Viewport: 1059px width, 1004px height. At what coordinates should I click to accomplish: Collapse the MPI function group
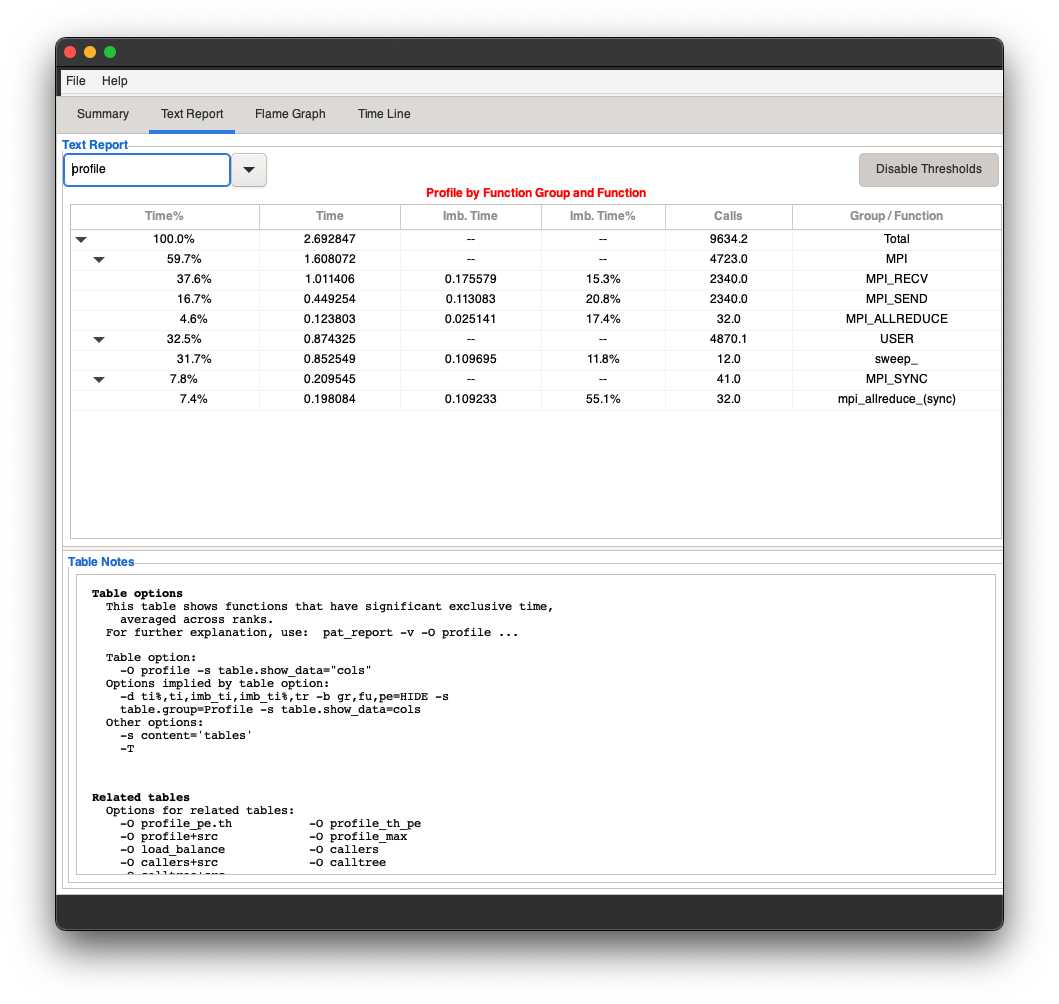(x=98, y=259)
